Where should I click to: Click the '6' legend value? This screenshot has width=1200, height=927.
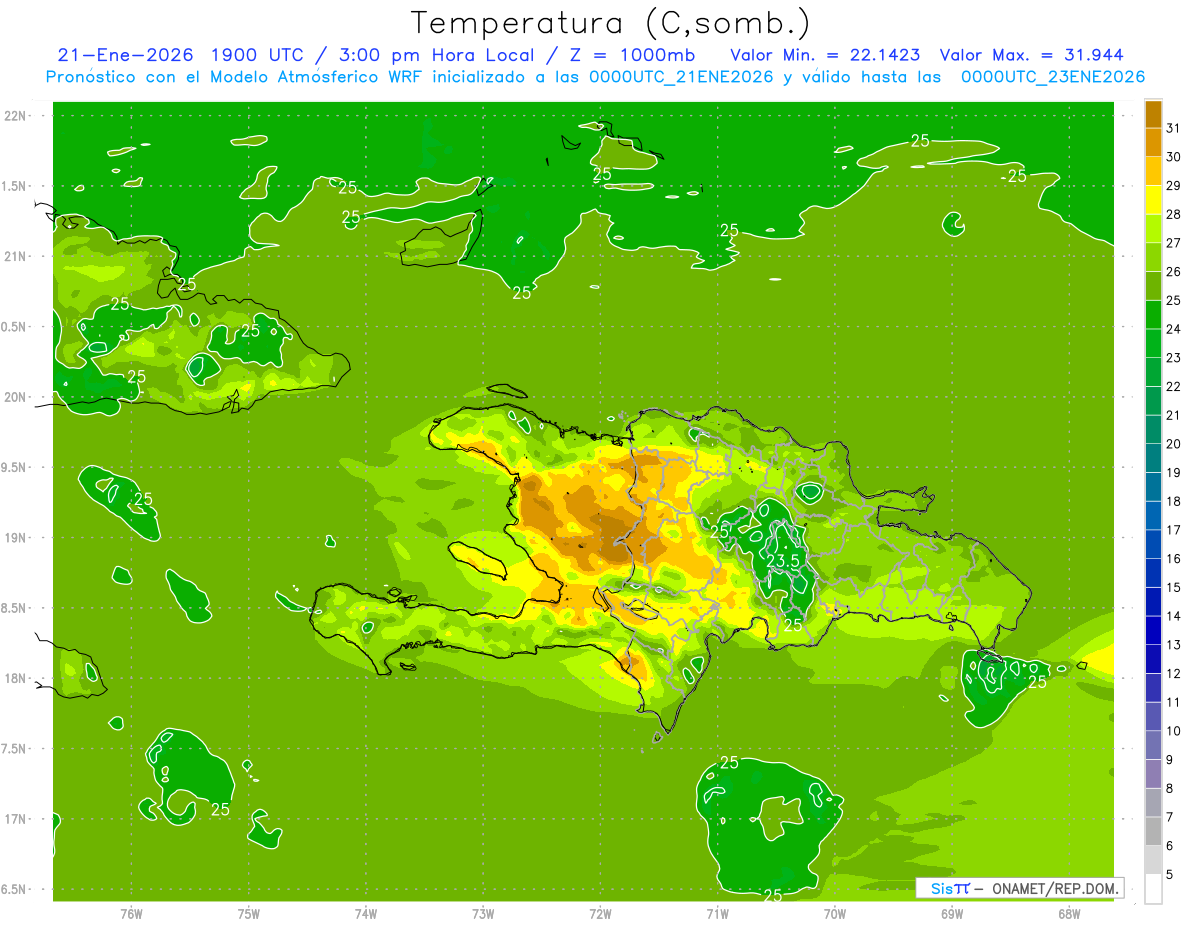1170,846
